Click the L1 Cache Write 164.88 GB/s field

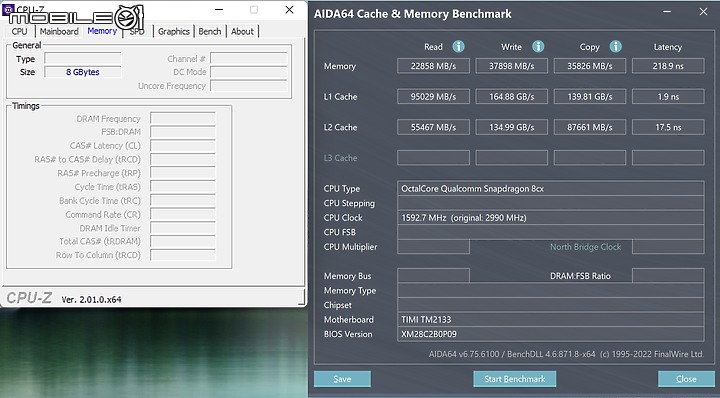(511, 97)
